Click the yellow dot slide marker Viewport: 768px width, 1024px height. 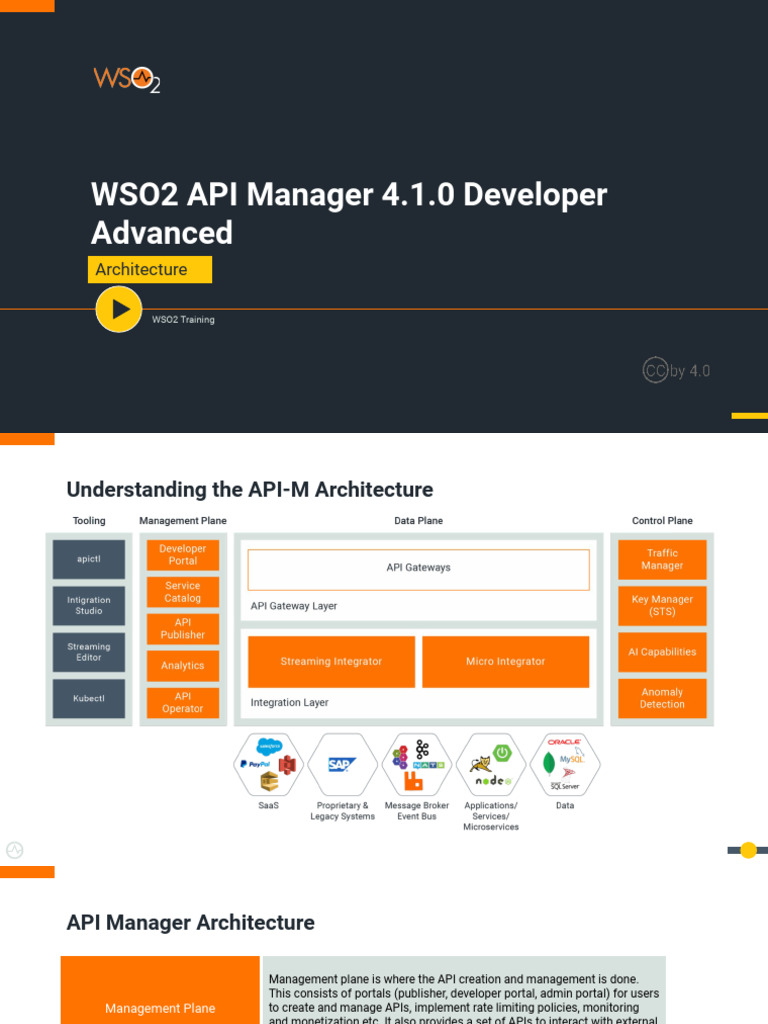pyautogui.click(x=748, y=850)
